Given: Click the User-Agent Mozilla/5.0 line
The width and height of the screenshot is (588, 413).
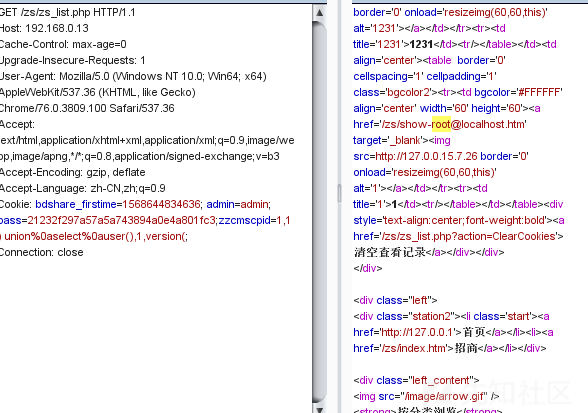Looking at the screenshot, I should [x=133, y=77].
